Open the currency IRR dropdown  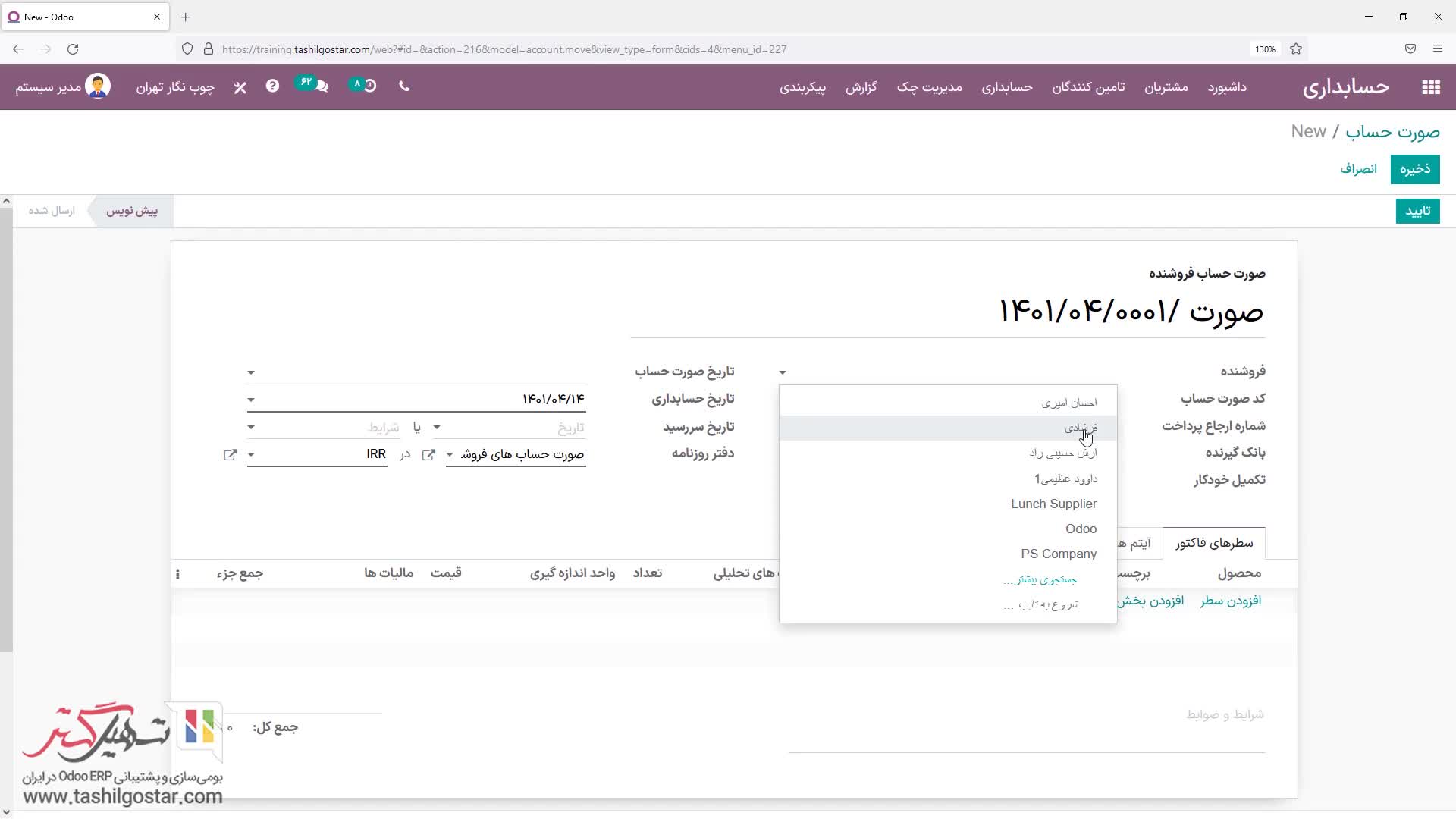tap(251, 455)
